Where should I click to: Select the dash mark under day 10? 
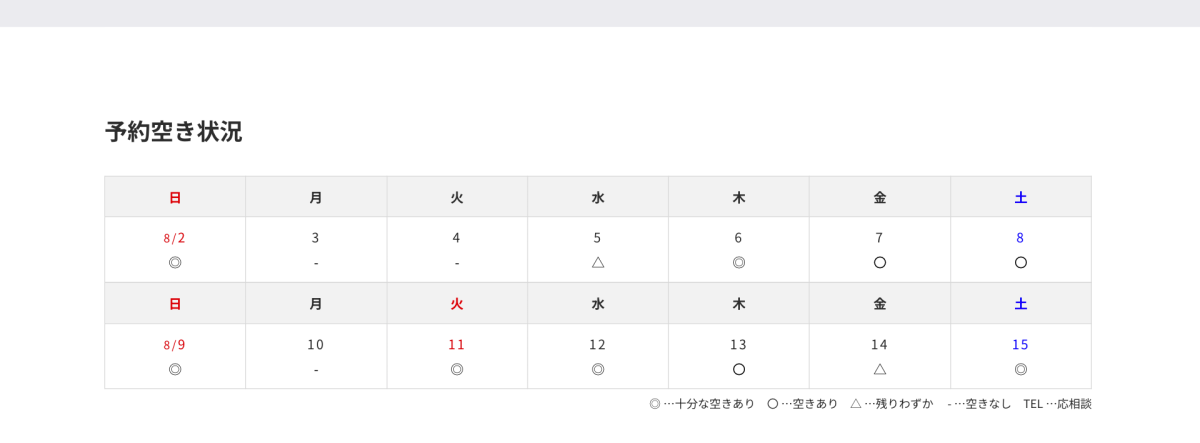coord(316,370)
